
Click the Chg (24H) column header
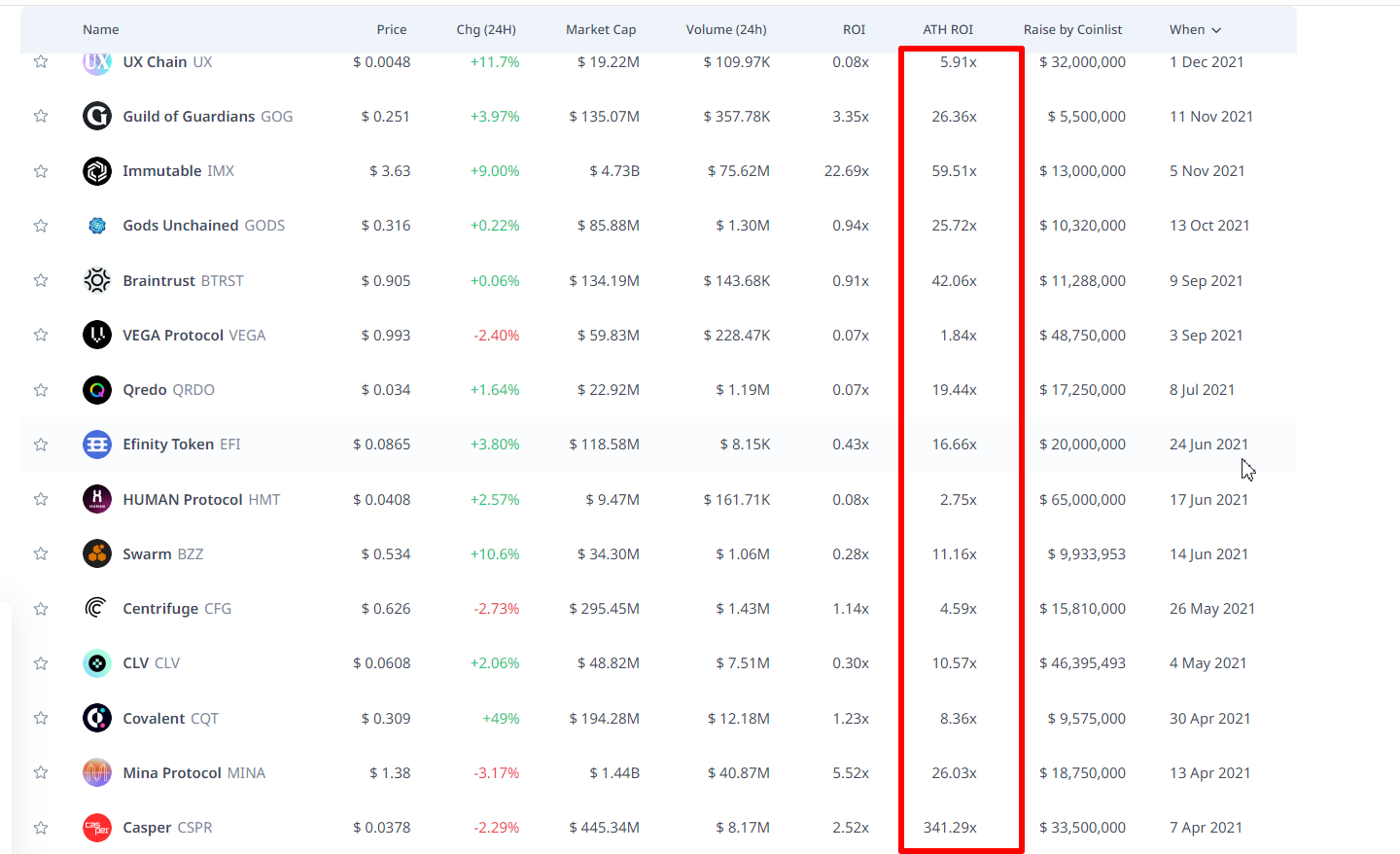coord(486,30)
